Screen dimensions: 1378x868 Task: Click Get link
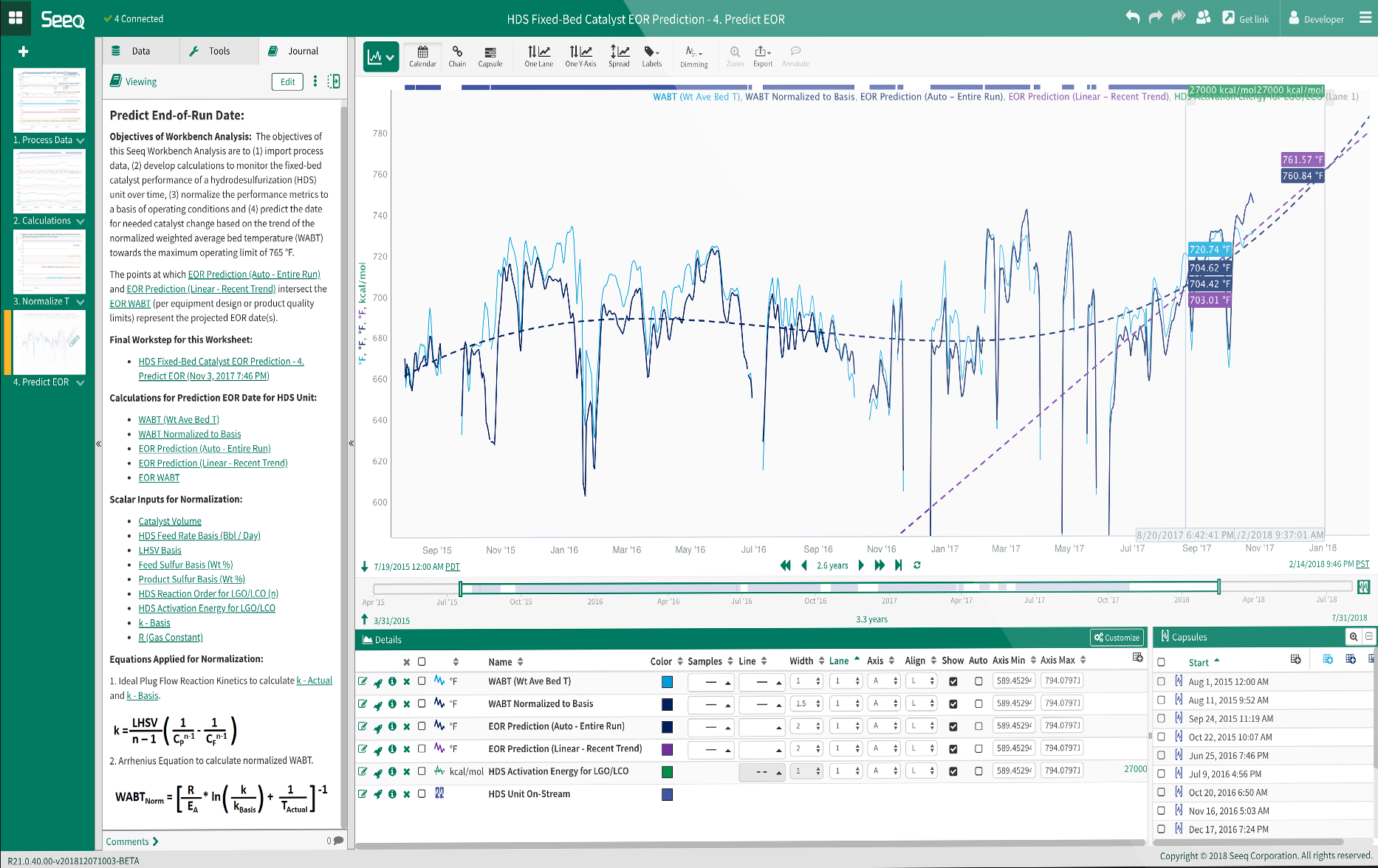coord(1245,18)
